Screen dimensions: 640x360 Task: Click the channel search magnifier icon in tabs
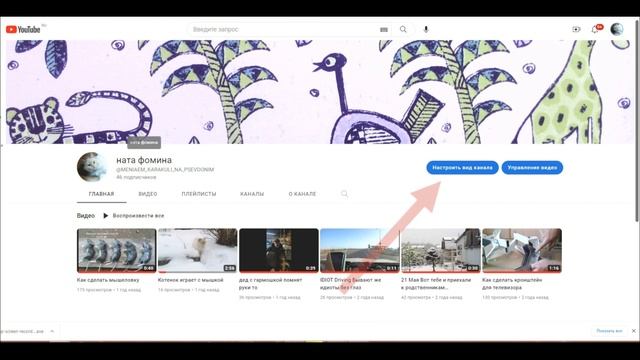[x=344, y=194]
